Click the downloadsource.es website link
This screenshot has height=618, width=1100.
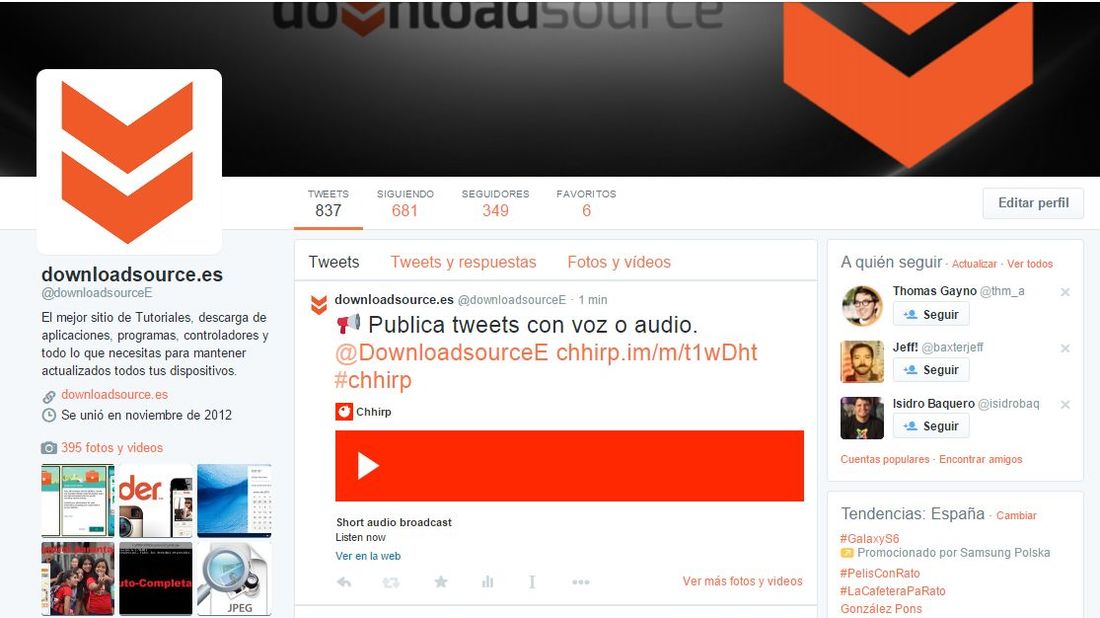(x=114, y=394)
